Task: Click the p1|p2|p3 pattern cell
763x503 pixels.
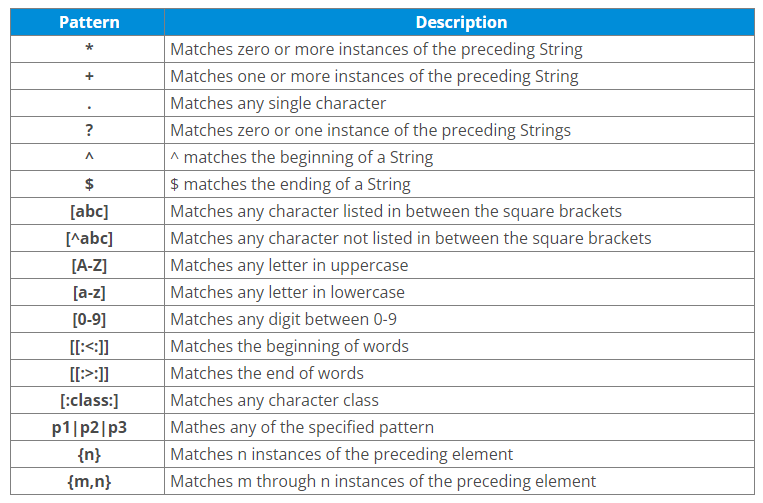Action: coord(88,427)
